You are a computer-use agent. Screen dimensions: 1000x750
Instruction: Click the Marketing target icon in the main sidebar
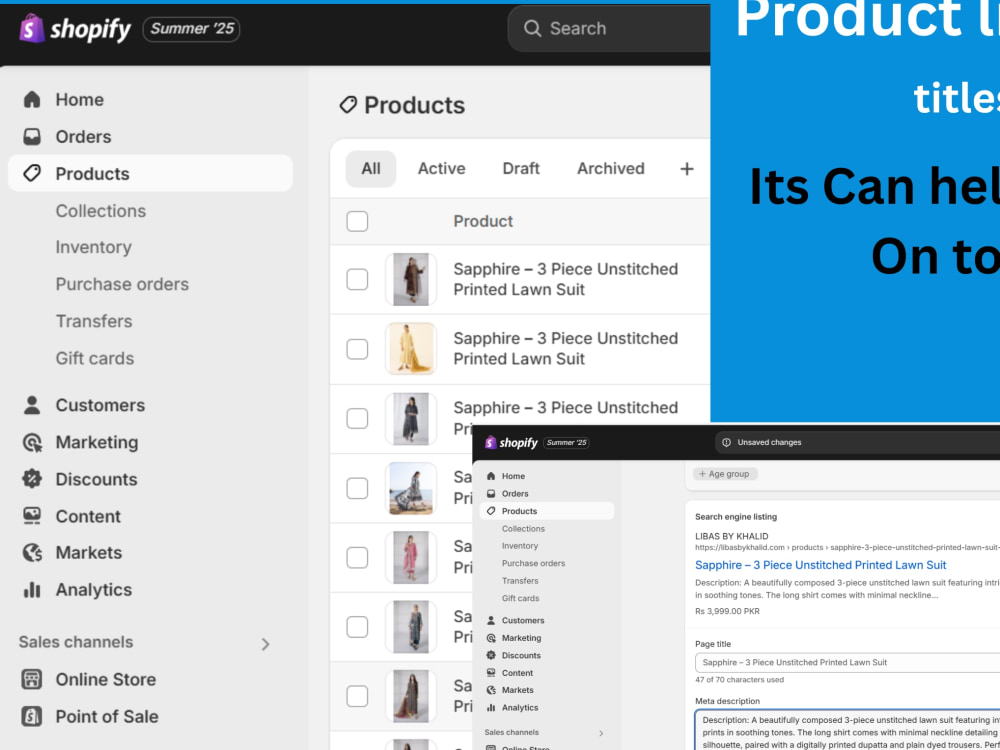point(32,442)
